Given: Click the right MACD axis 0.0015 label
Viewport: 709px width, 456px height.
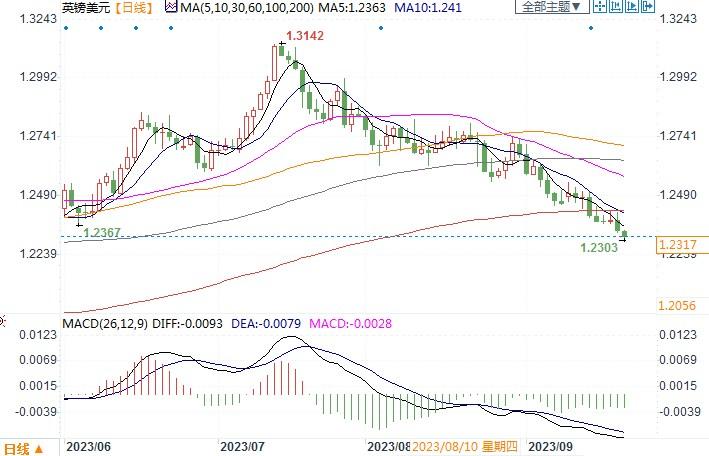Looking at the screenshot, I should pos(678,385).
